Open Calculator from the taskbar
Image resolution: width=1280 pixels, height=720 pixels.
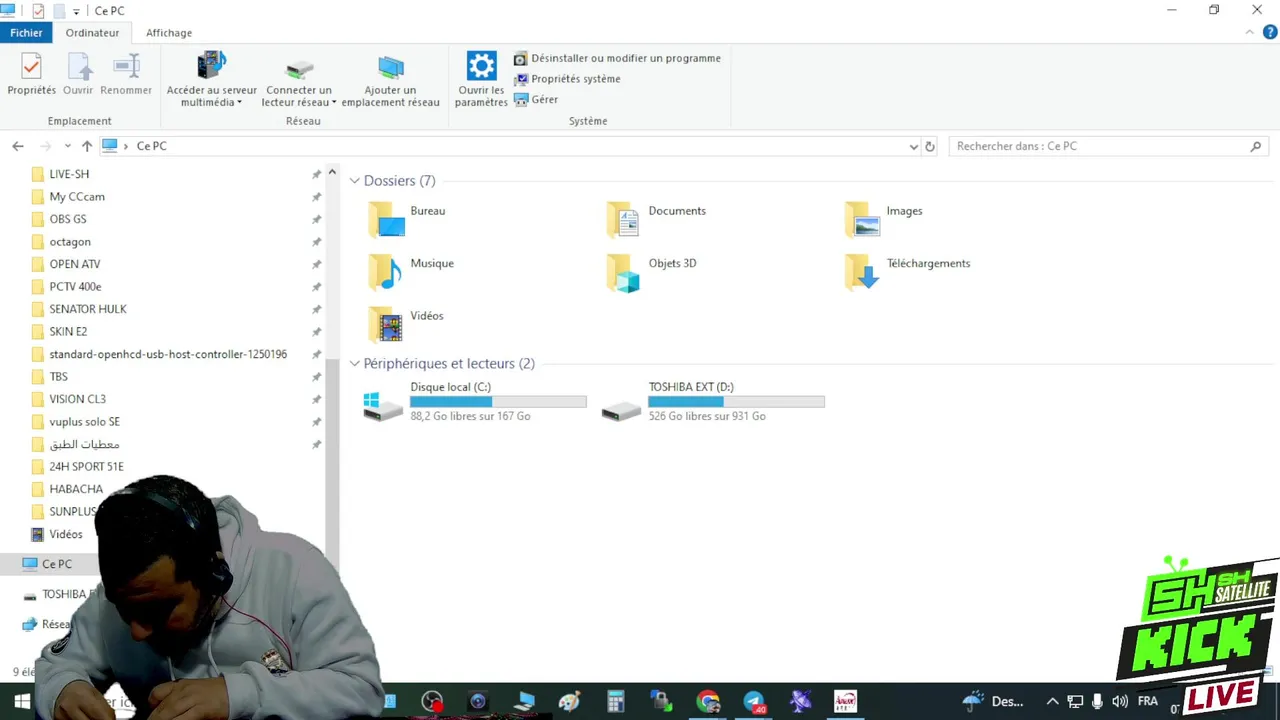point(616,701)
